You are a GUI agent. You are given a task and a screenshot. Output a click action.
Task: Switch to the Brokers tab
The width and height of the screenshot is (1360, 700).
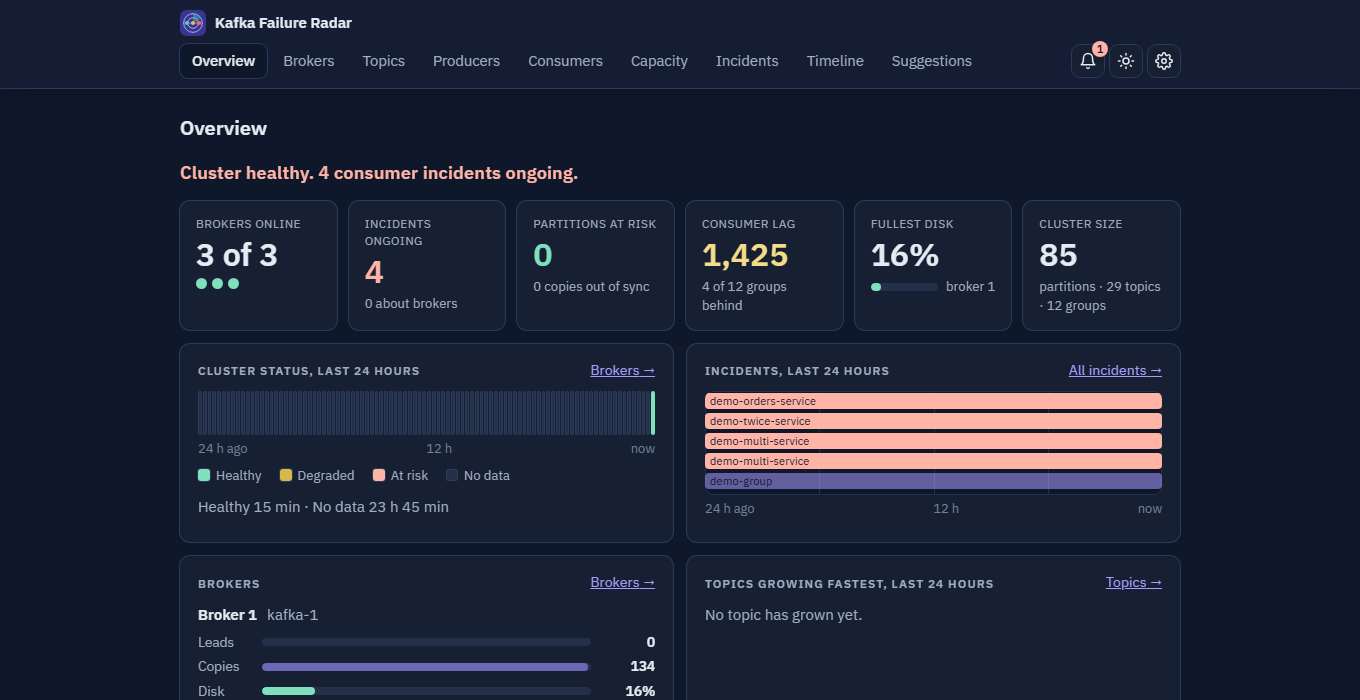pyautogui.click(x=309, y=61)
